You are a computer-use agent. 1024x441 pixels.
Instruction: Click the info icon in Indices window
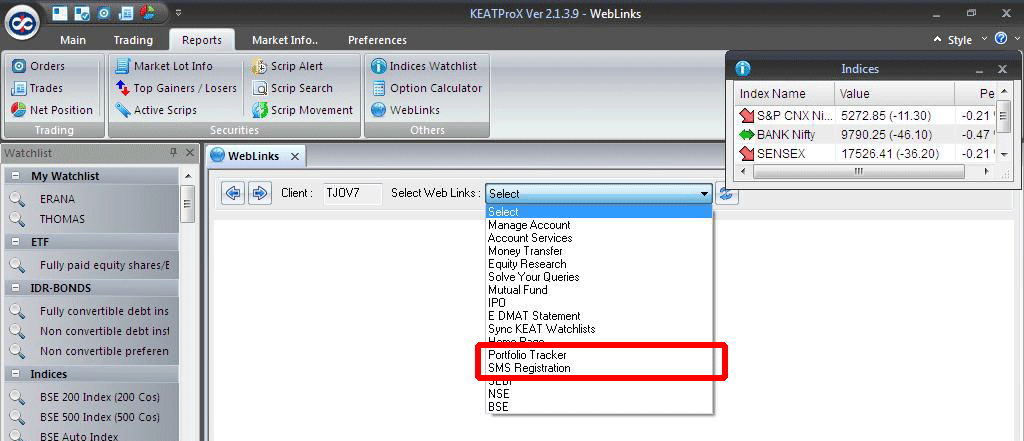point(743,69)
